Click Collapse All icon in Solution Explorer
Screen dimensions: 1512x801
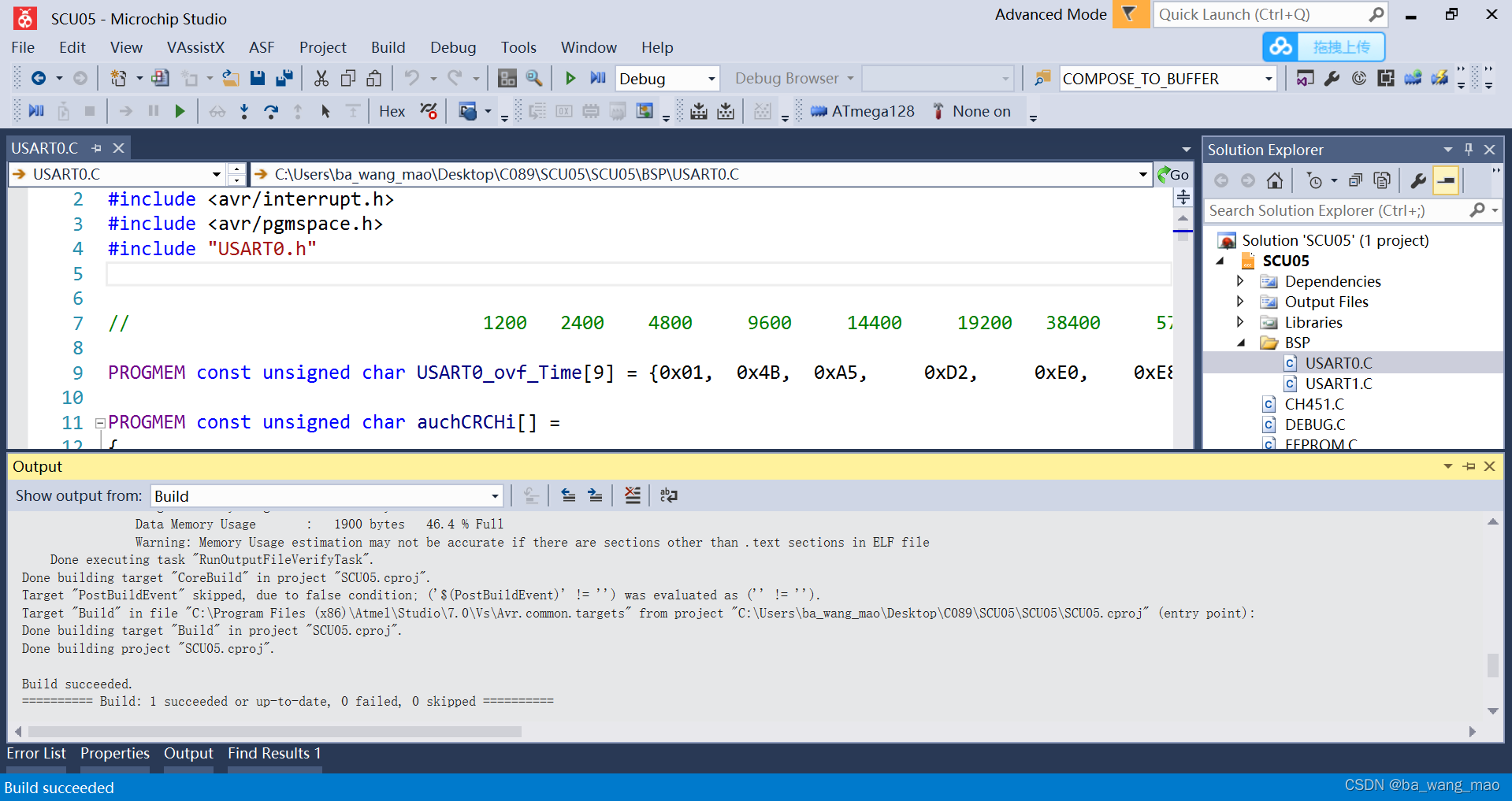1355,180
